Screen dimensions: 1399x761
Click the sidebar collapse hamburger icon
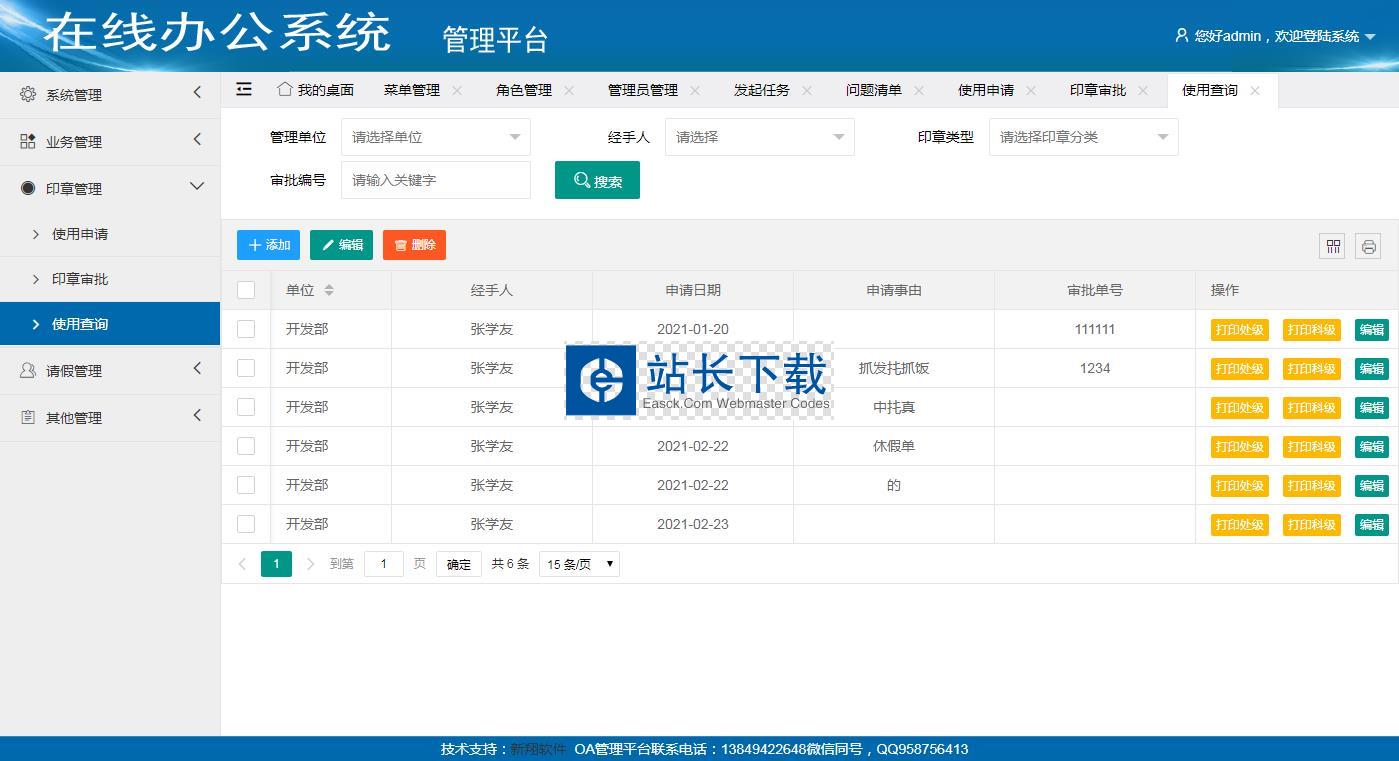244,89
